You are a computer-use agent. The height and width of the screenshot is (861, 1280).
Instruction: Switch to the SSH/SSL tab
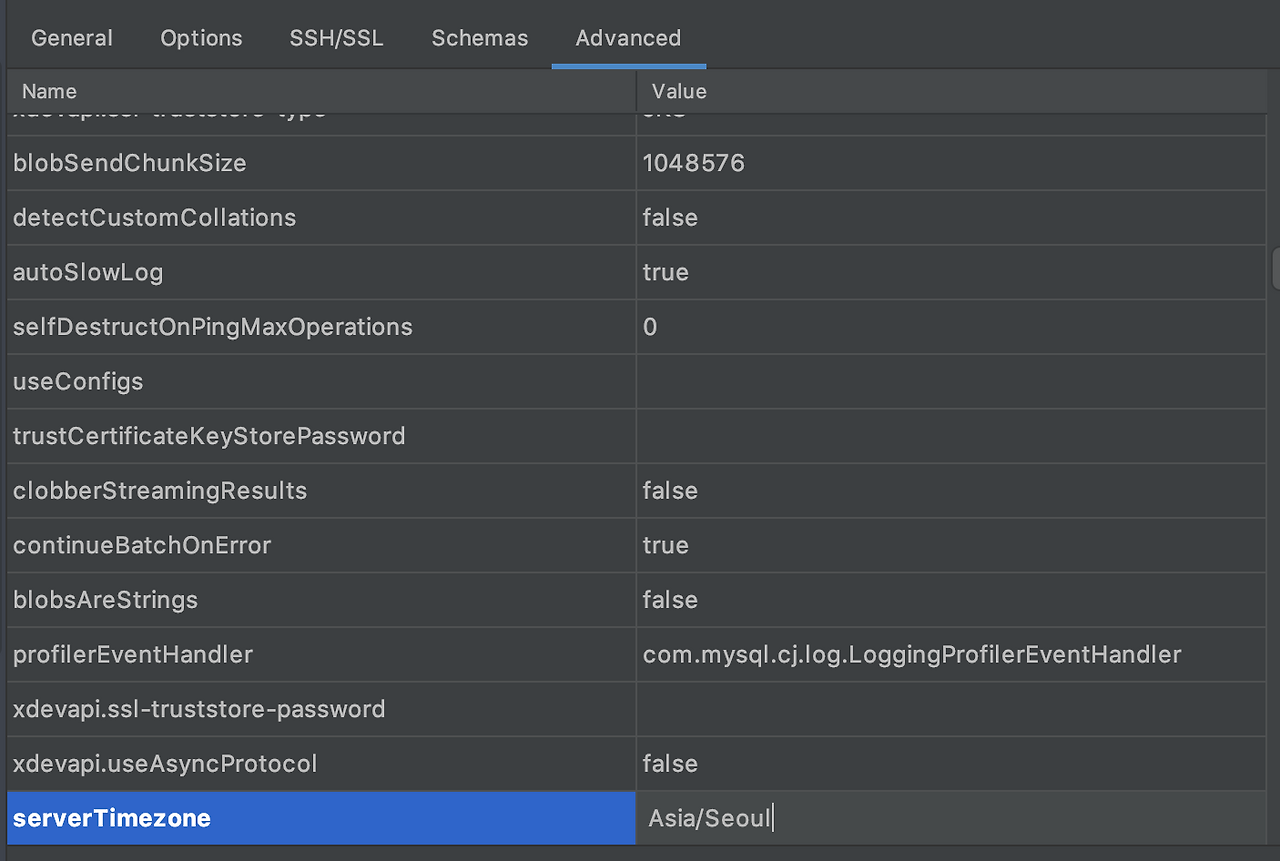pyautogui.click(x=336, y=38)
